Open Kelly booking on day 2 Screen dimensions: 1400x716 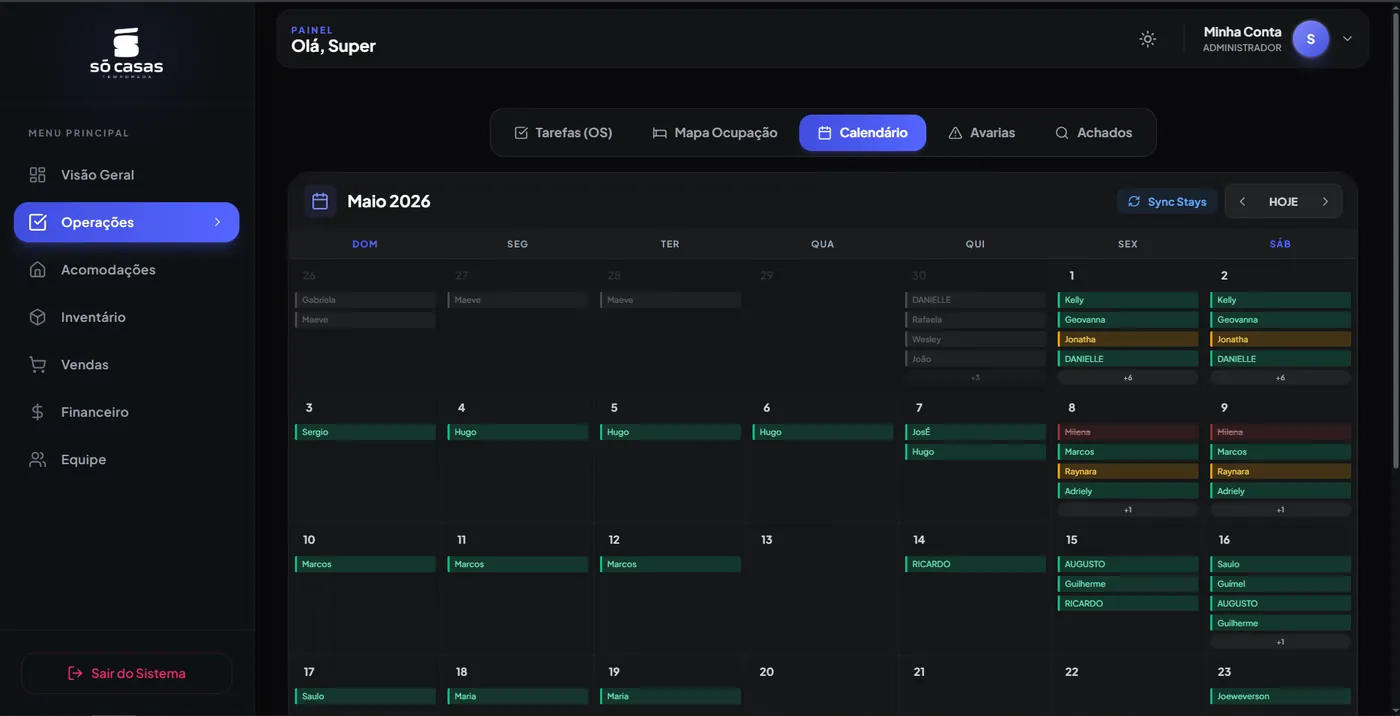1280,300
